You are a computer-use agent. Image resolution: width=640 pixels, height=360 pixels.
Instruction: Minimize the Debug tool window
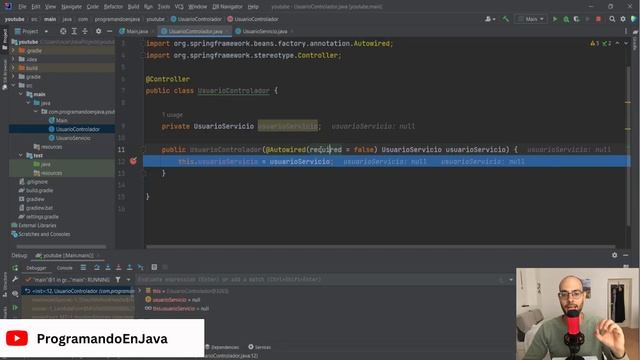coord(626,255)
